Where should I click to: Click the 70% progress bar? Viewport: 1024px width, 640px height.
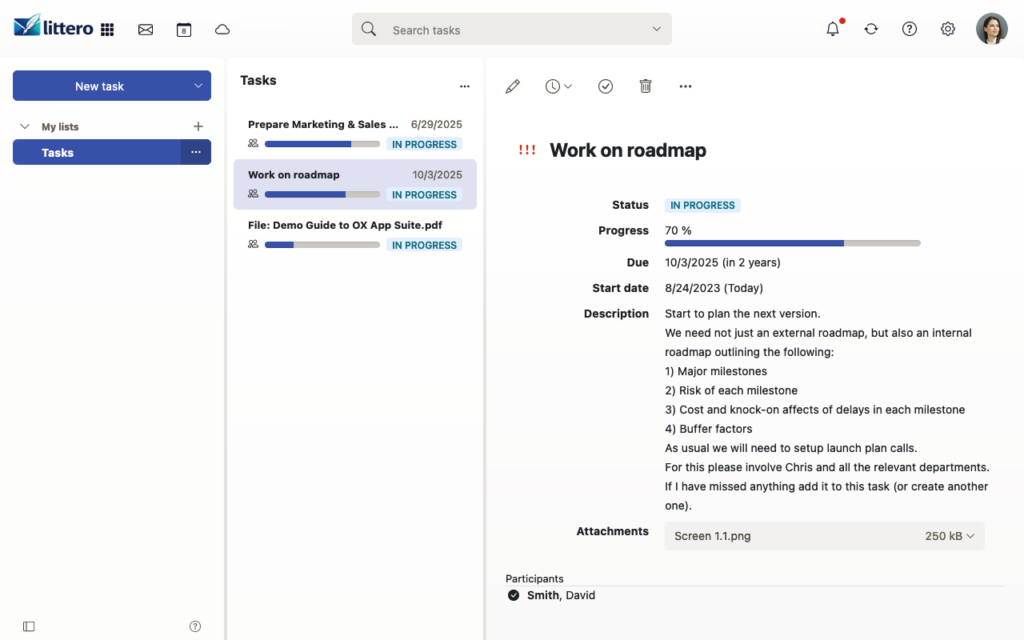pyautogui.click(x=792, y=242)
